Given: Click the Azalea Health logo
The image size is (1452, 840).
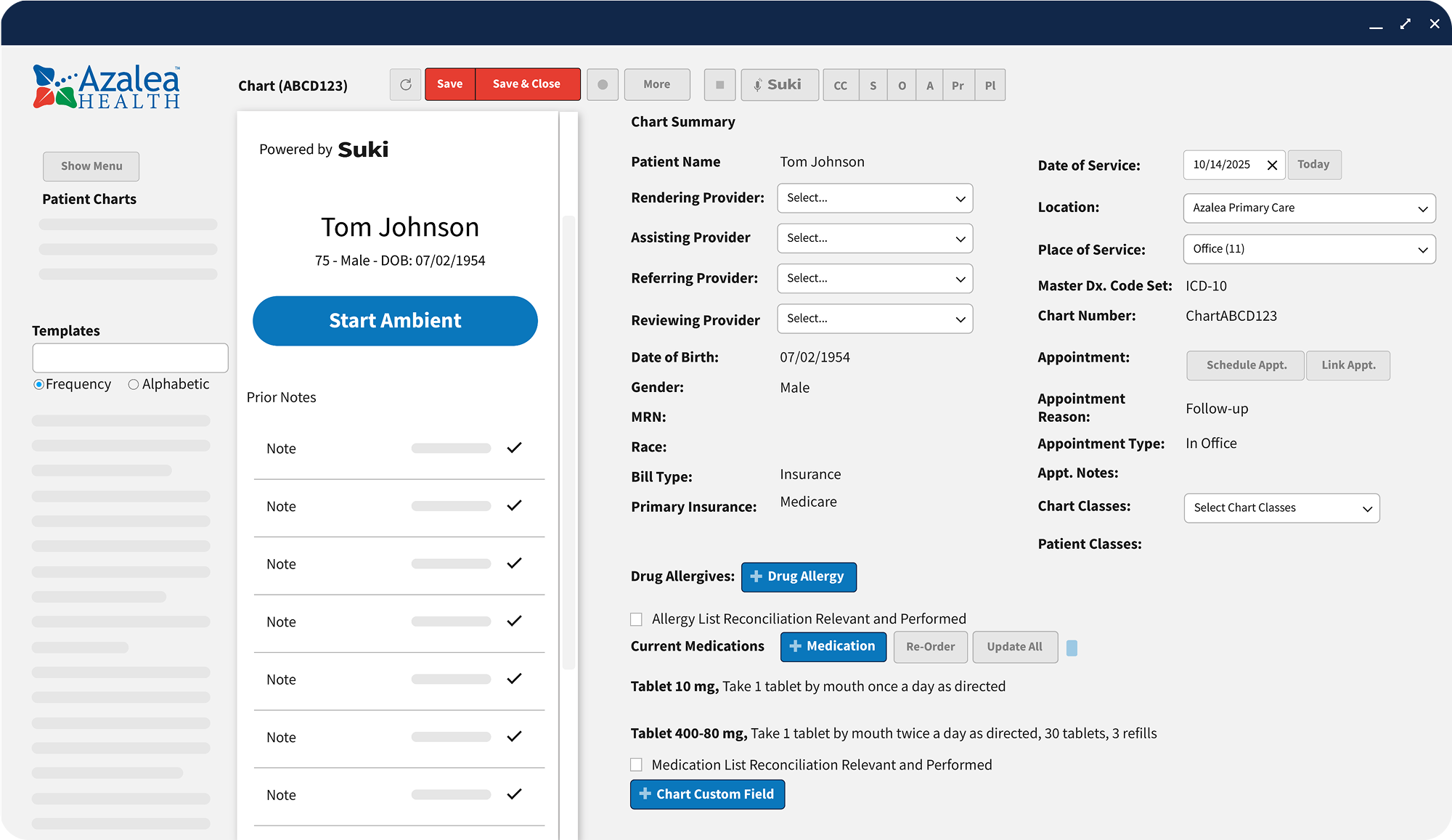Looking at the screenshot, I should (107, 87).
